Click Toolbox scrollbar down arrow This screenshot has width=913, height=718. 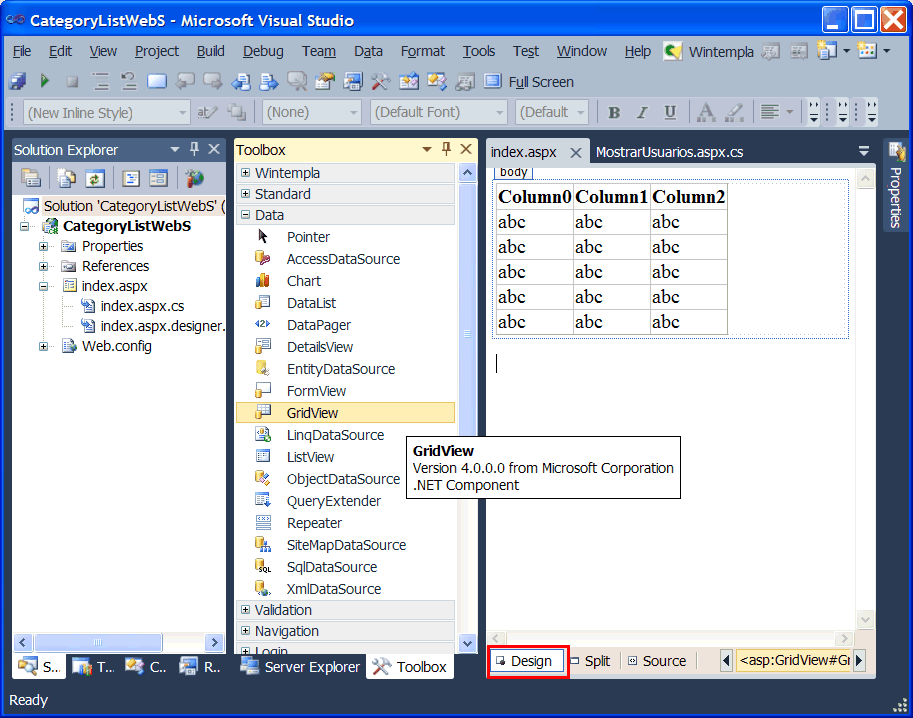pyautogui.click(x=468, y=643)
